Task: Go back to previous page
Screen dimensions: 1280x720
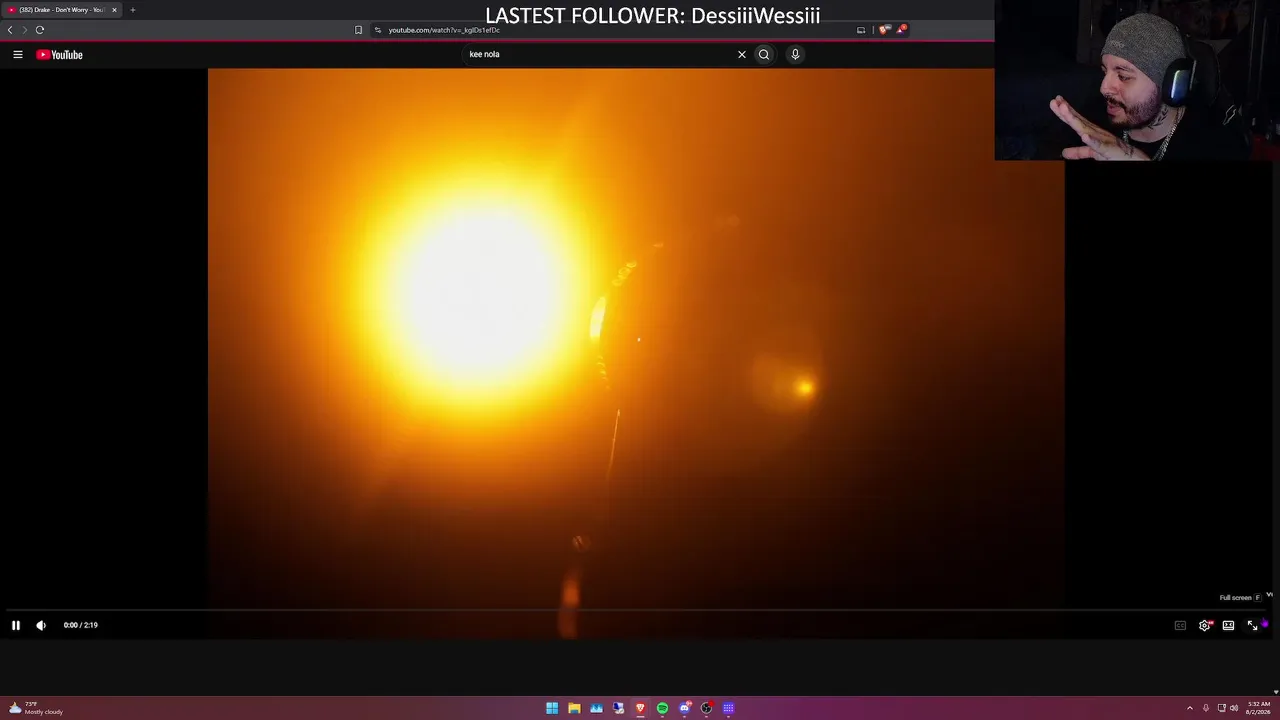Action: 10,30
